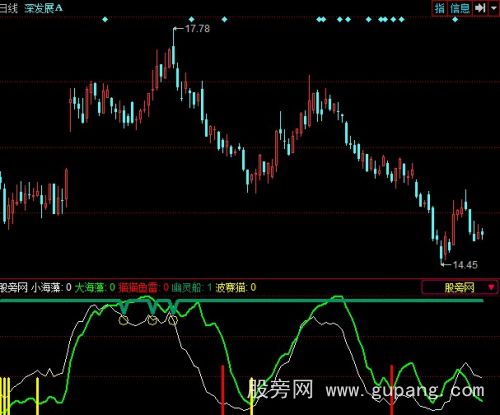This screenshot has height=415, width=500.
Task: Click the first circled signal icon on the indicator line
Action: [124, 320]
